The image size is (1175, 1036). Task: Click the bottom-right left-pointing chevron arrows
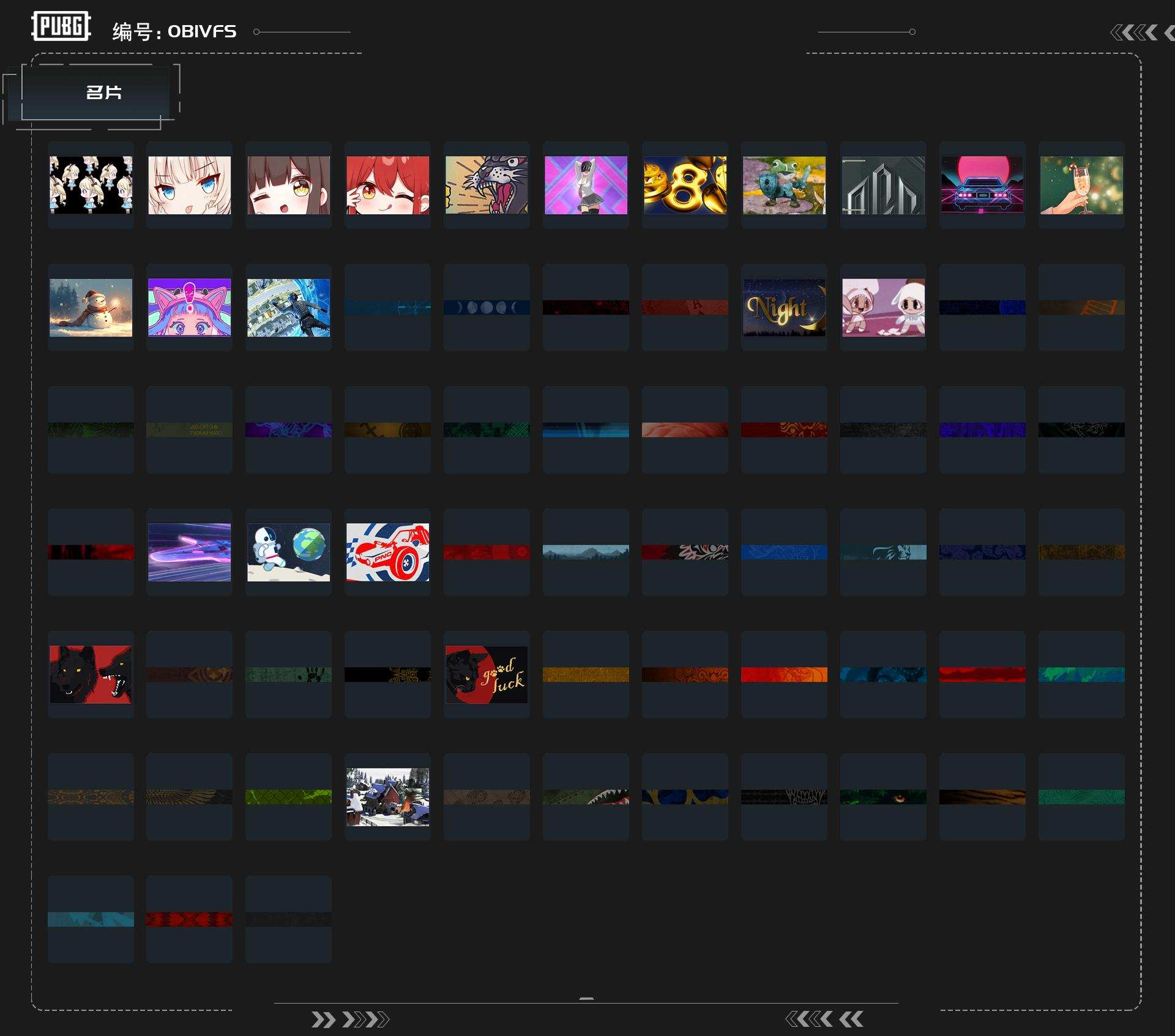pyautogui.click(x=824, y=1019)
